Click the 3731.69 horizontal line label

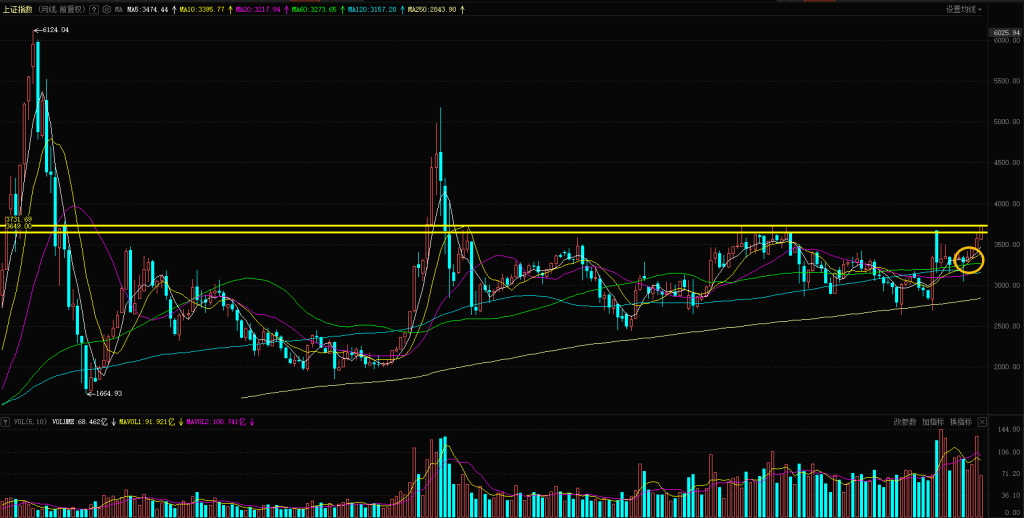18,219
